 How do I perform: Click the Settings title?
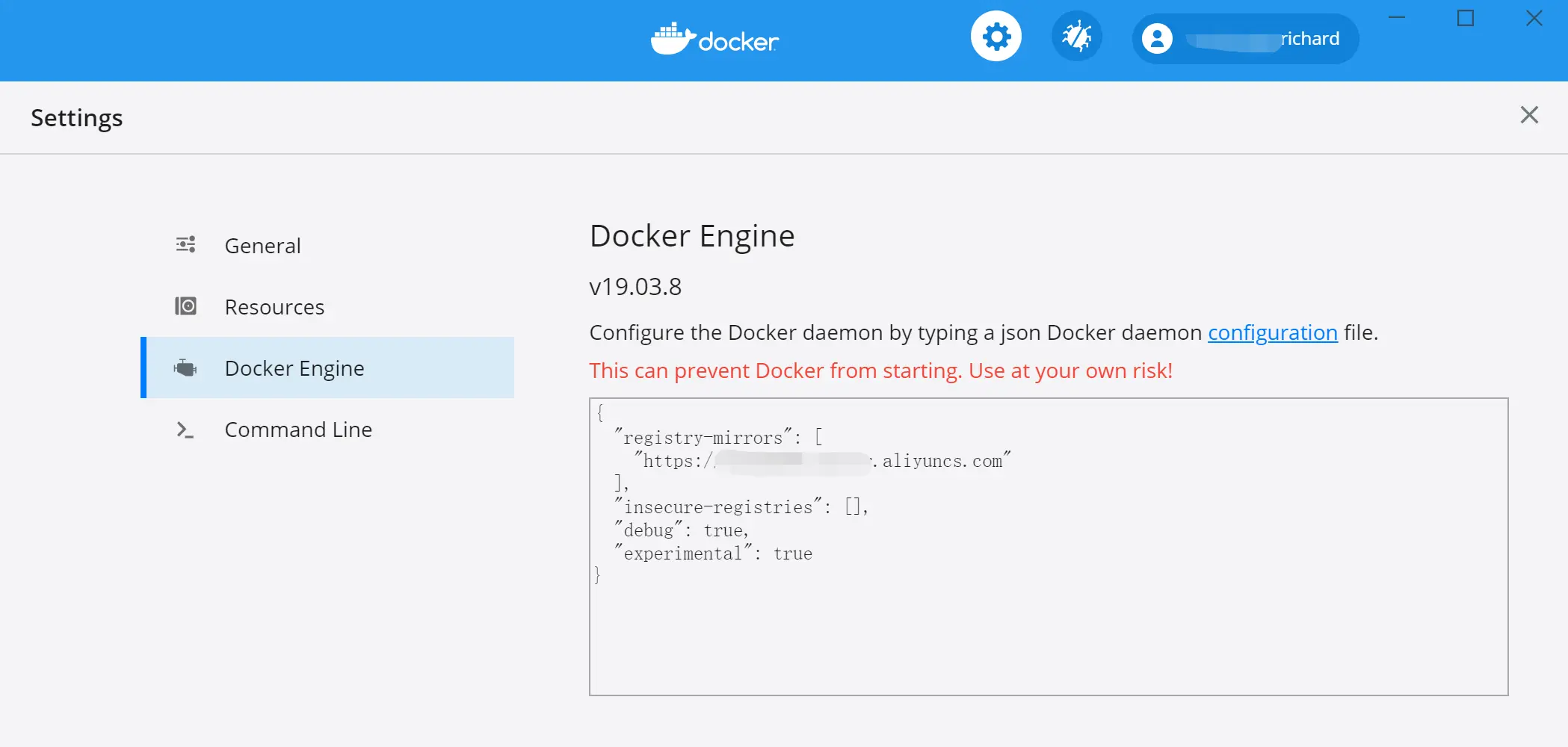77,118
